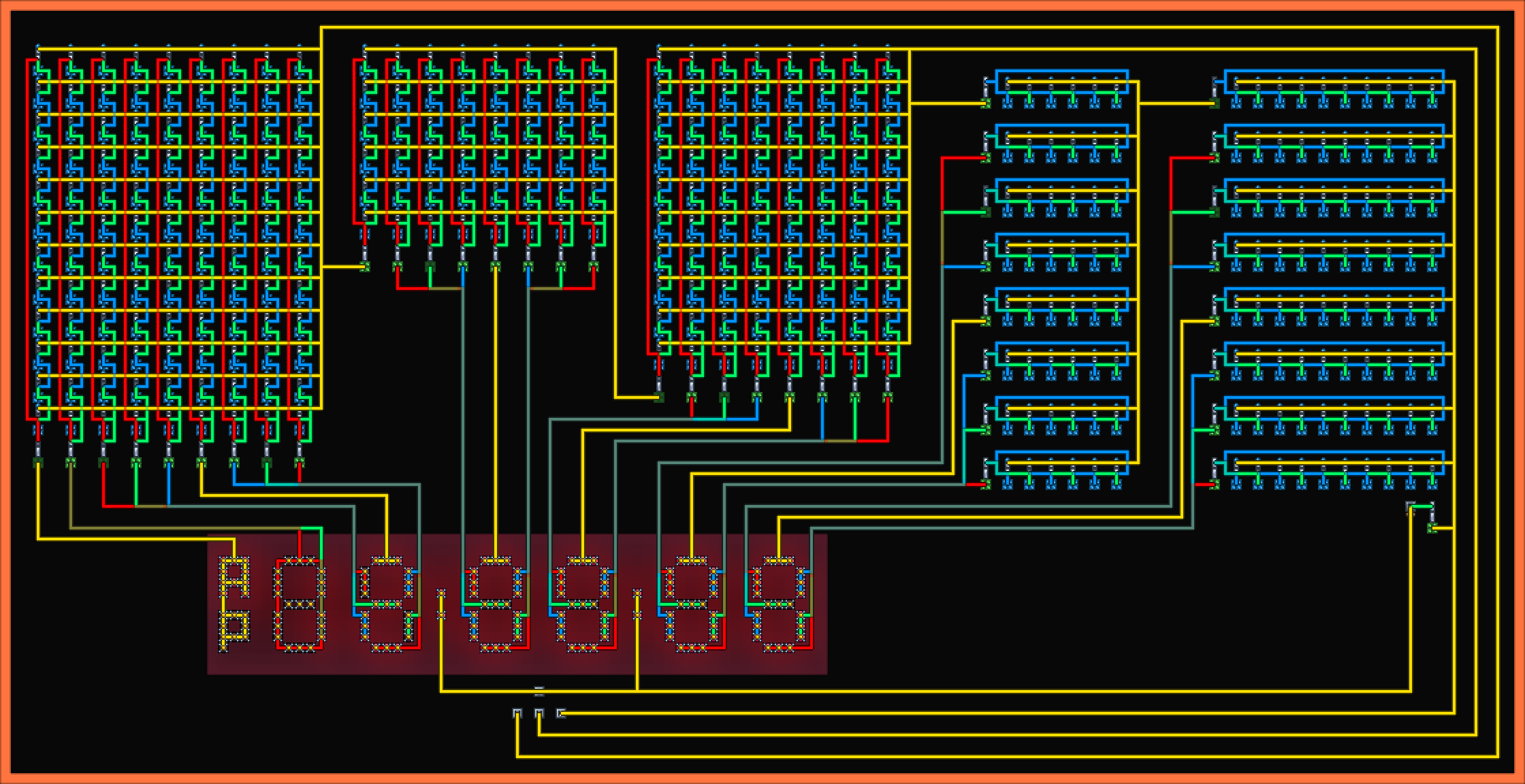Click the orange border frame of the circuit
The width and height of the screenshot is (1525, 784).
(x=762, y=5)
